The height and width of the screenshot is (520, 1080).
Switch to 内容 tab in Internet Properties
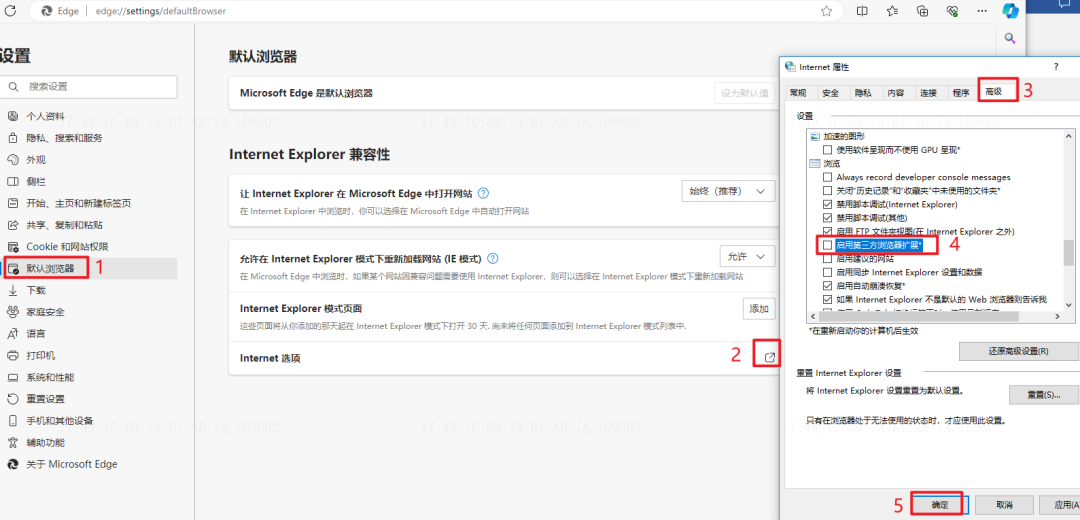click(896, 92)
